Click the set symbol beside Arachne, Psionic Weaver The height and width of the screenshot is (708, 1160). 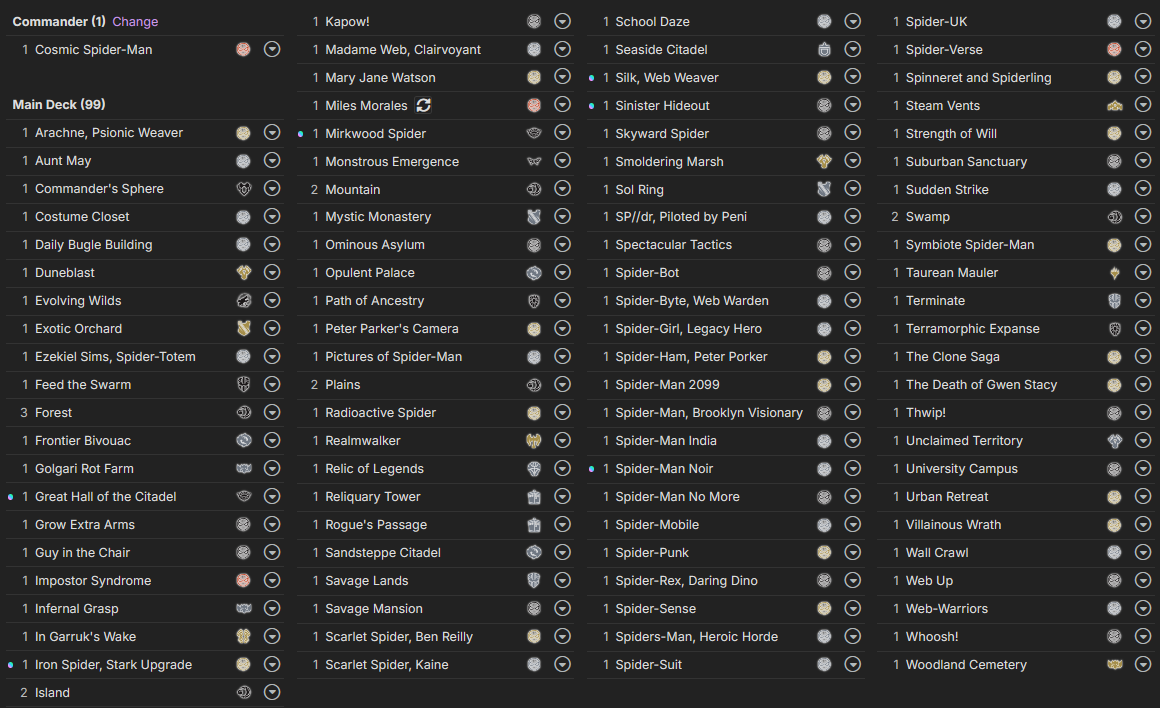tap(243, 133)
